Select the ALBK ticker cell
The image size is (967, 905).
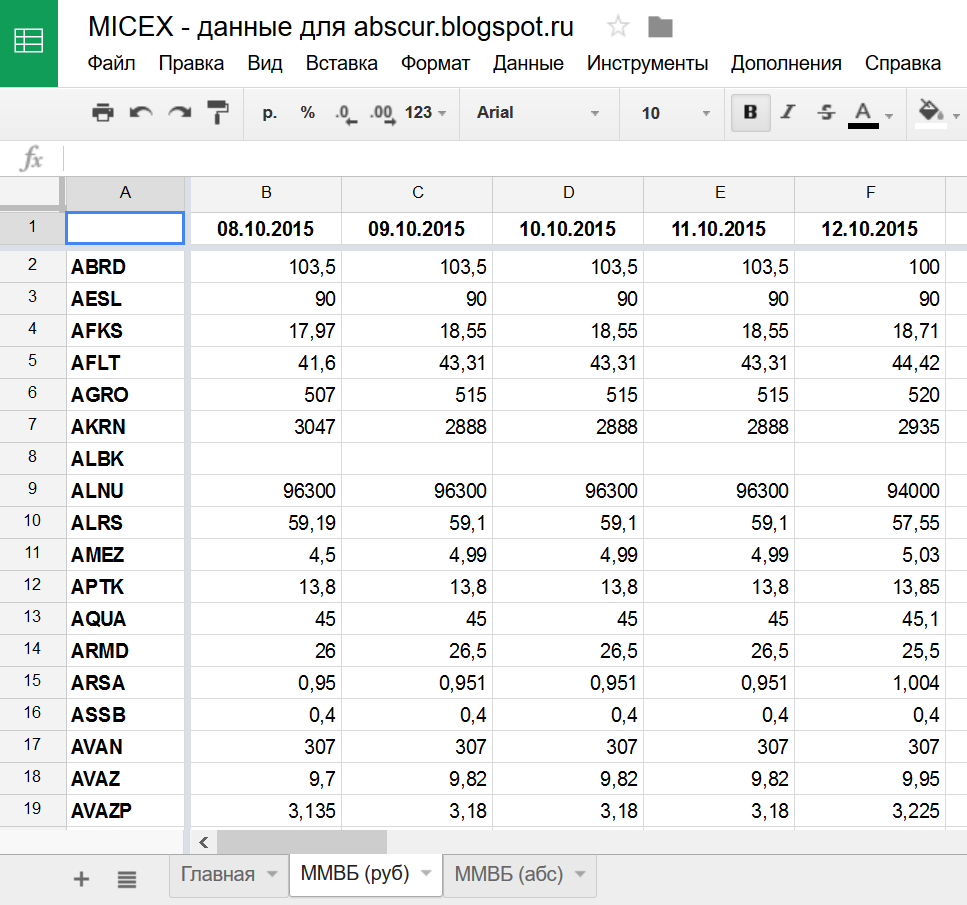point(125,458)
